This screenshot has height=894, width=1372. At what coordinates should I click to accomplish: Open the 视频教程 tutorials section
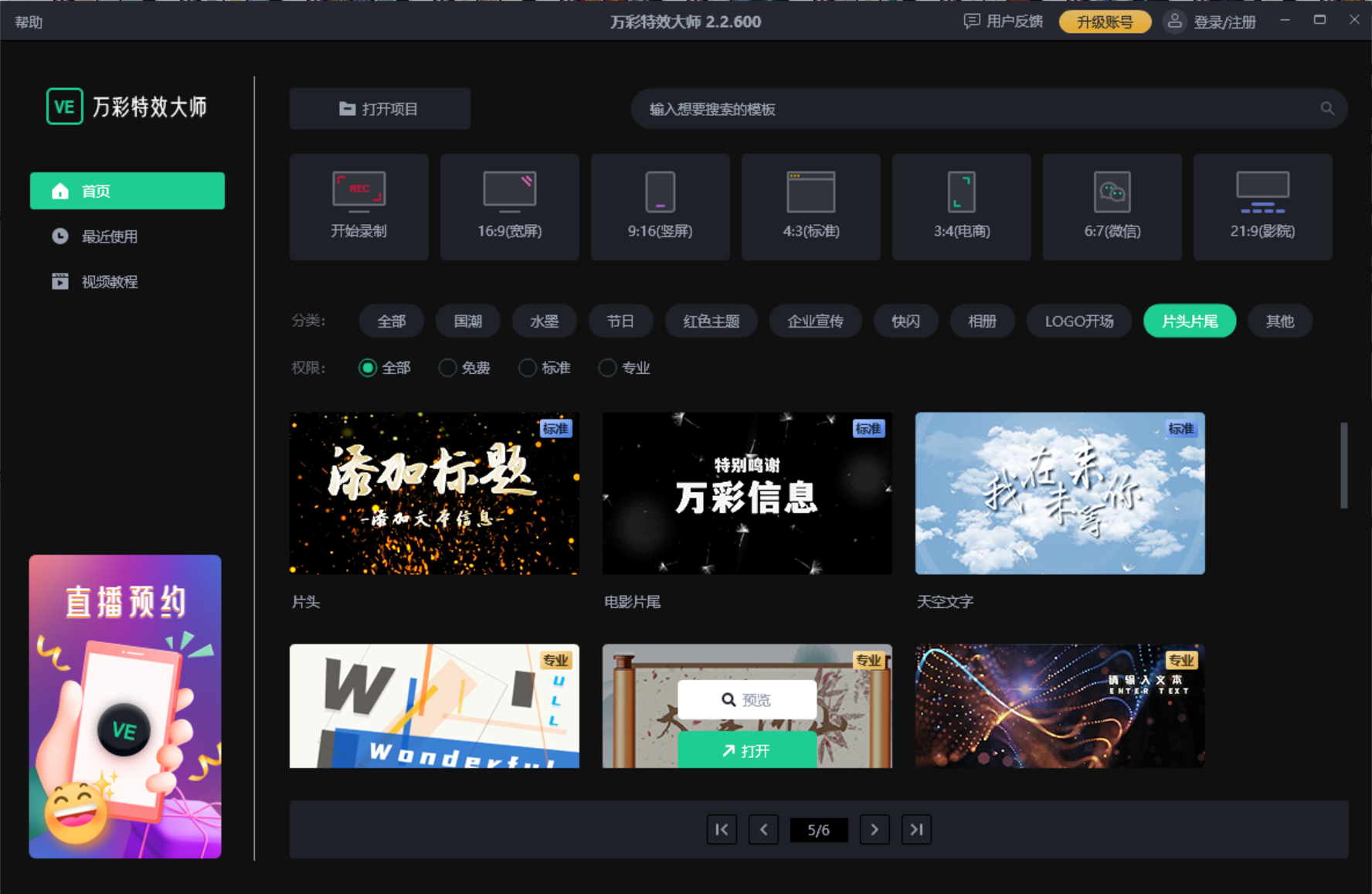pos(108,281)
